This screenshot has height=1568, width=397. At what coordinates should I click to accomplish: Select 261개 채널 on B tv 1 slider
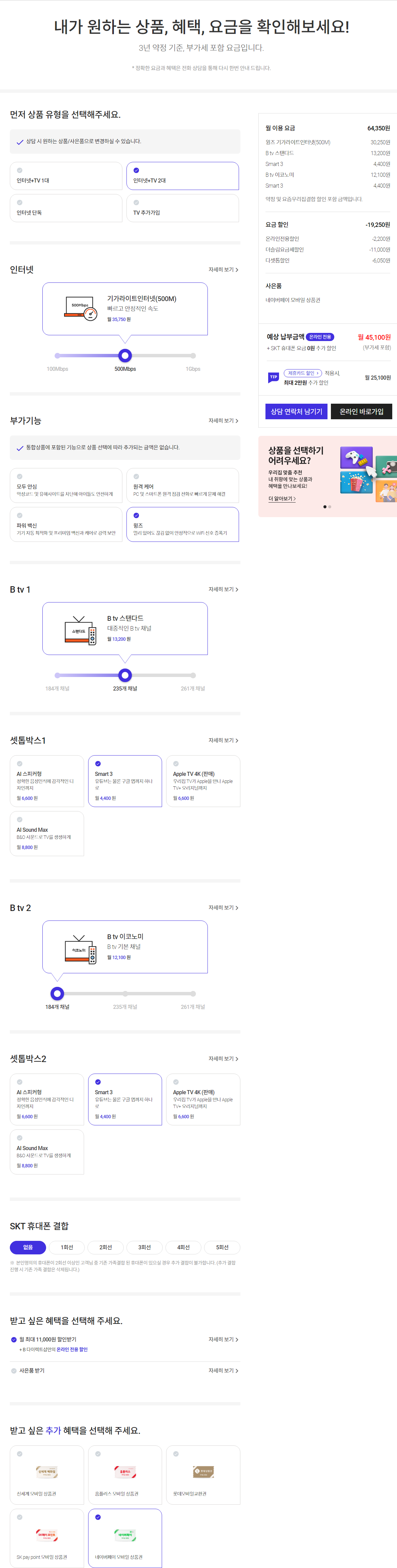click(193, 675)
